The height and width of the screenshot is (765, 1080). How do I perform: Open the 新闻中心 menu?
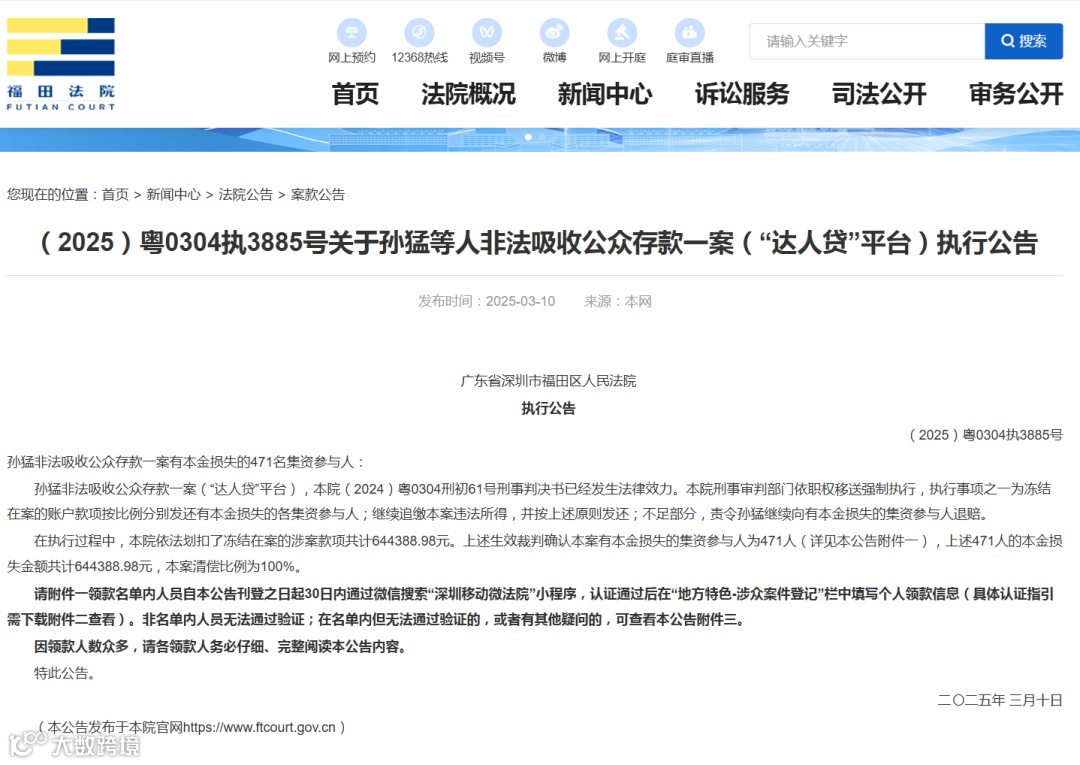pos(605,94)
